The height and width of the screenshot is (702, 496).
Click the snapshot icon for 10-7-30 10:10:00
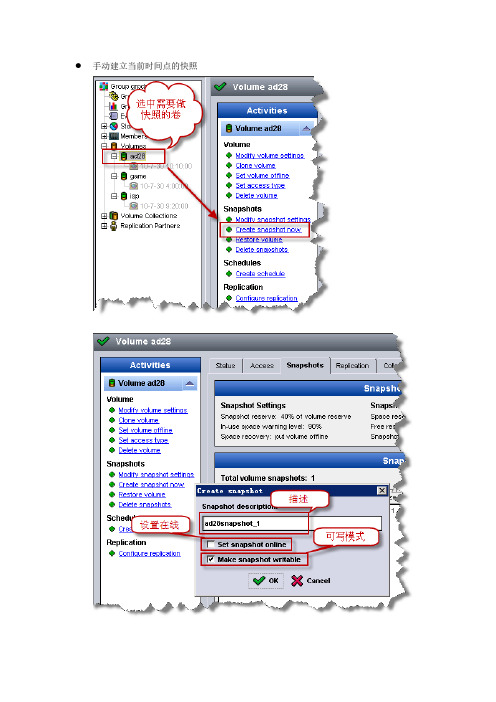click(x=133, y=167)
